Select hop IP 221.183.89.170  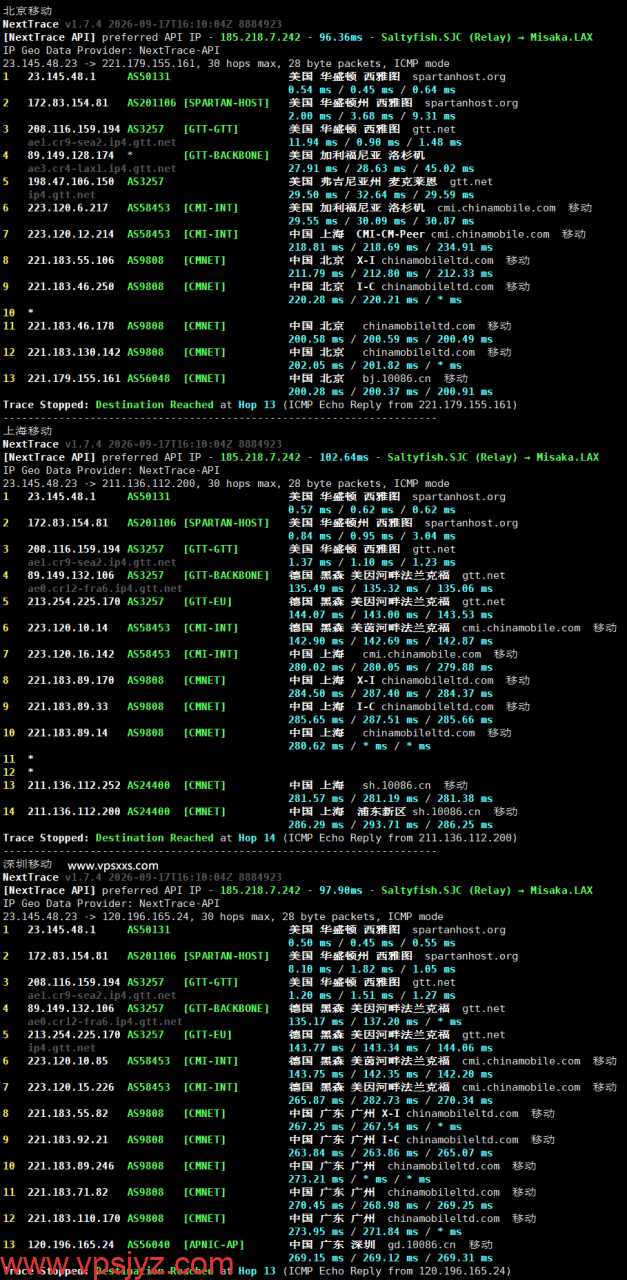(x=71, y=680)
